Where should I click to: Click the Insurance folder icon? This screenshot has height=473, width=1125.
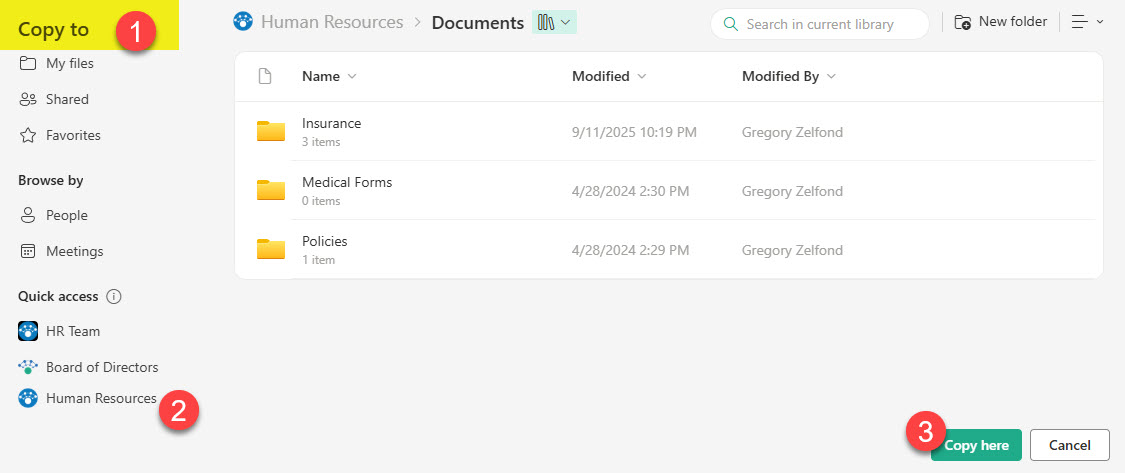pyautogui.click(x=271, y=131)
